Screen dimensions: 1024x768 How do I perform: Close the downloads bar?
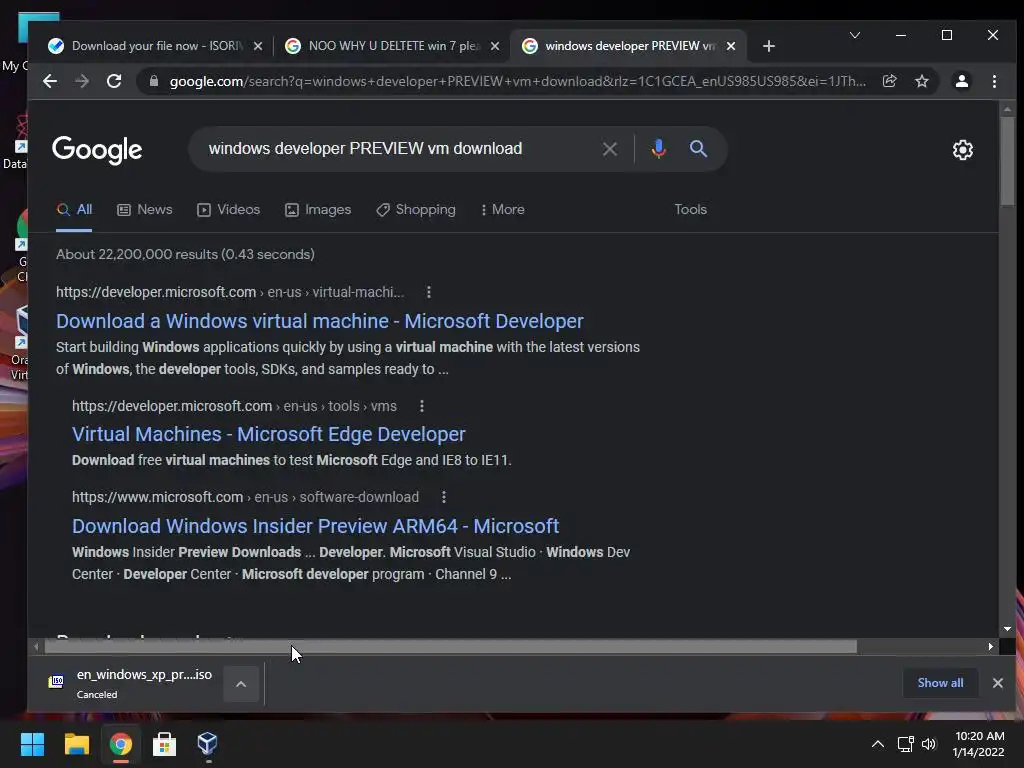[997, 683]
